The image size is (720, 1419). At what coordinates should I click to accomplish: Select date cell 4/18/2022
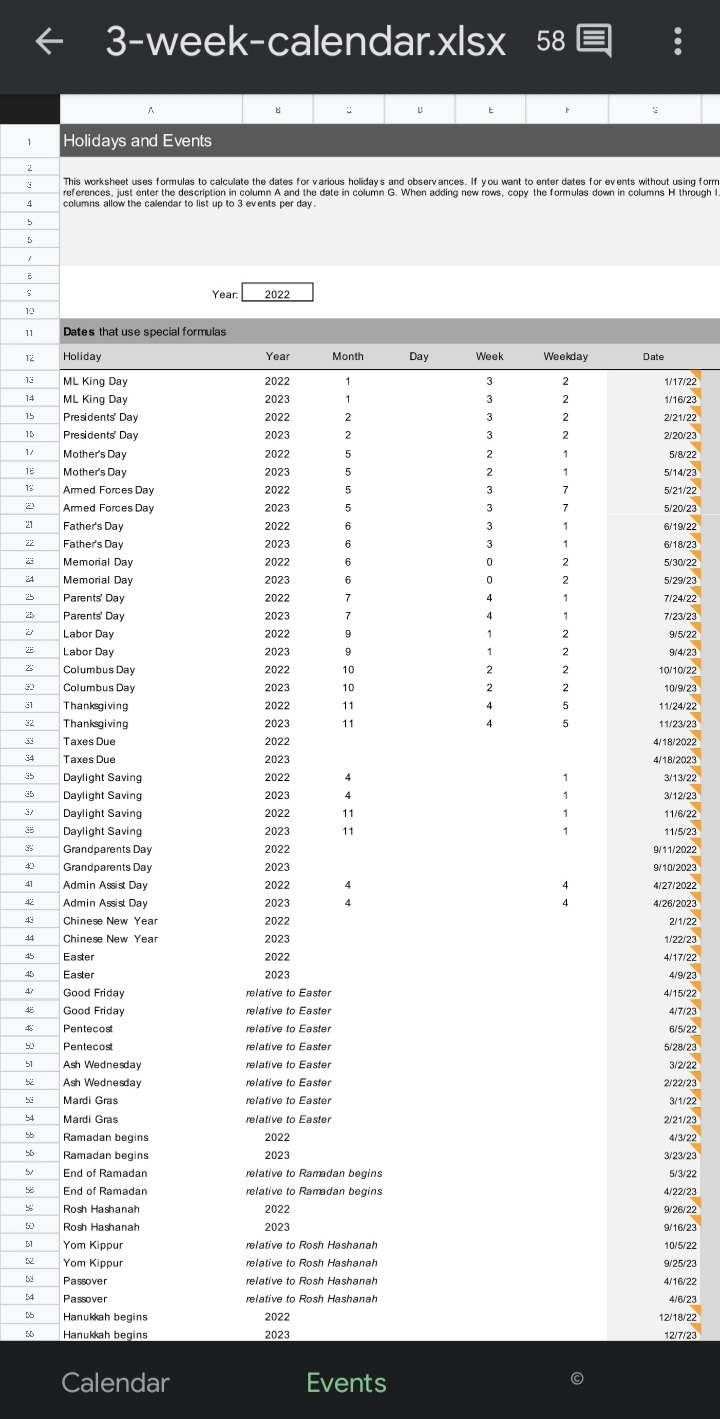point(655,741)
